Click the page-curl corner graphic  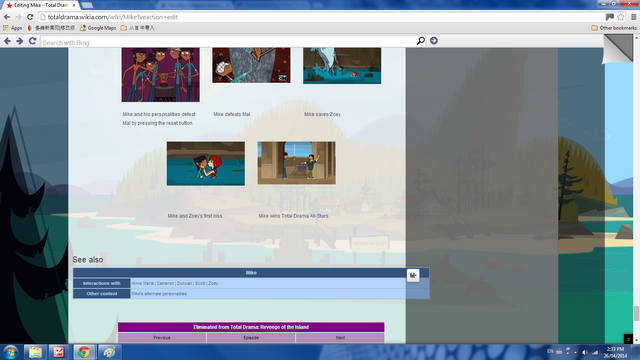point(618,49)
